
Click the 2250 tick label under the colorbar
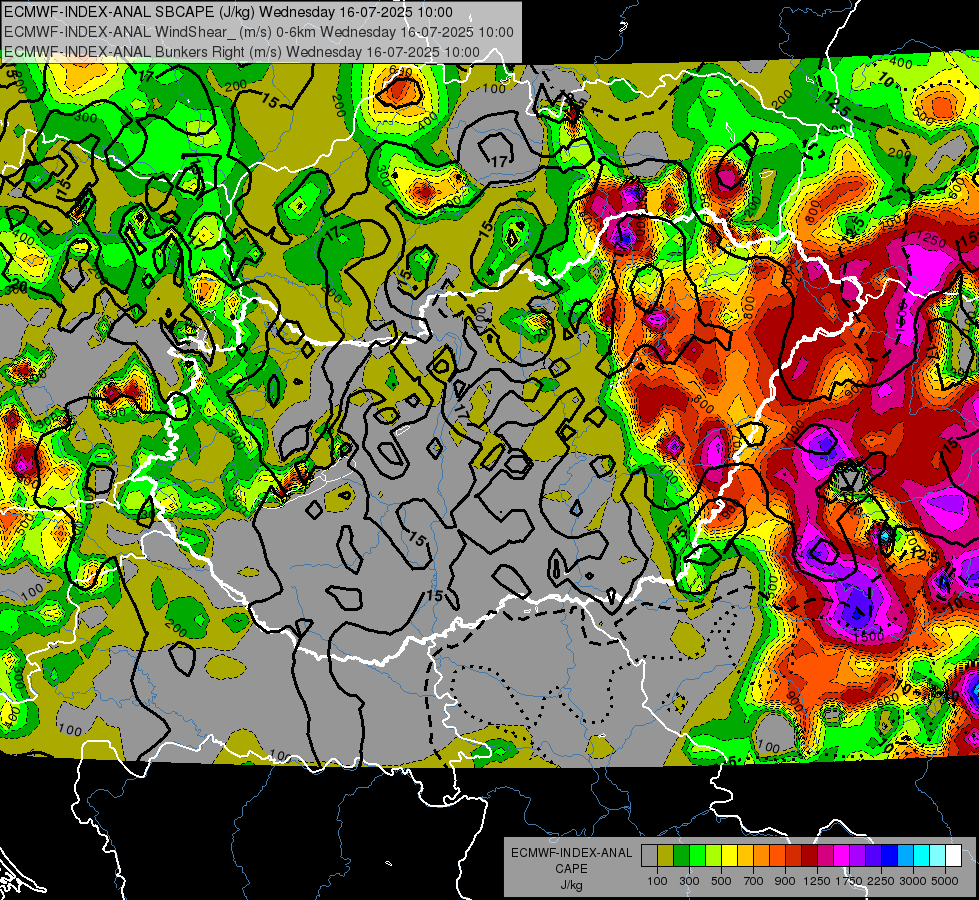point(881,881)
